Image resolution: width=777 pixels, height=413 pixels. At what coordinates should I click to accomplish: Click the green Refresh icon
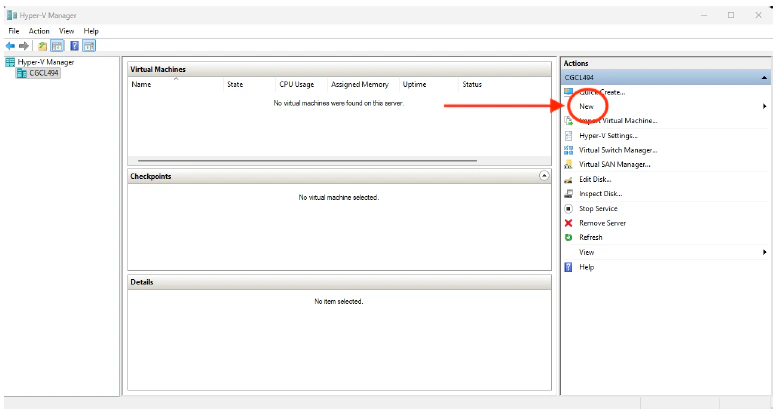tap(568, 237)
